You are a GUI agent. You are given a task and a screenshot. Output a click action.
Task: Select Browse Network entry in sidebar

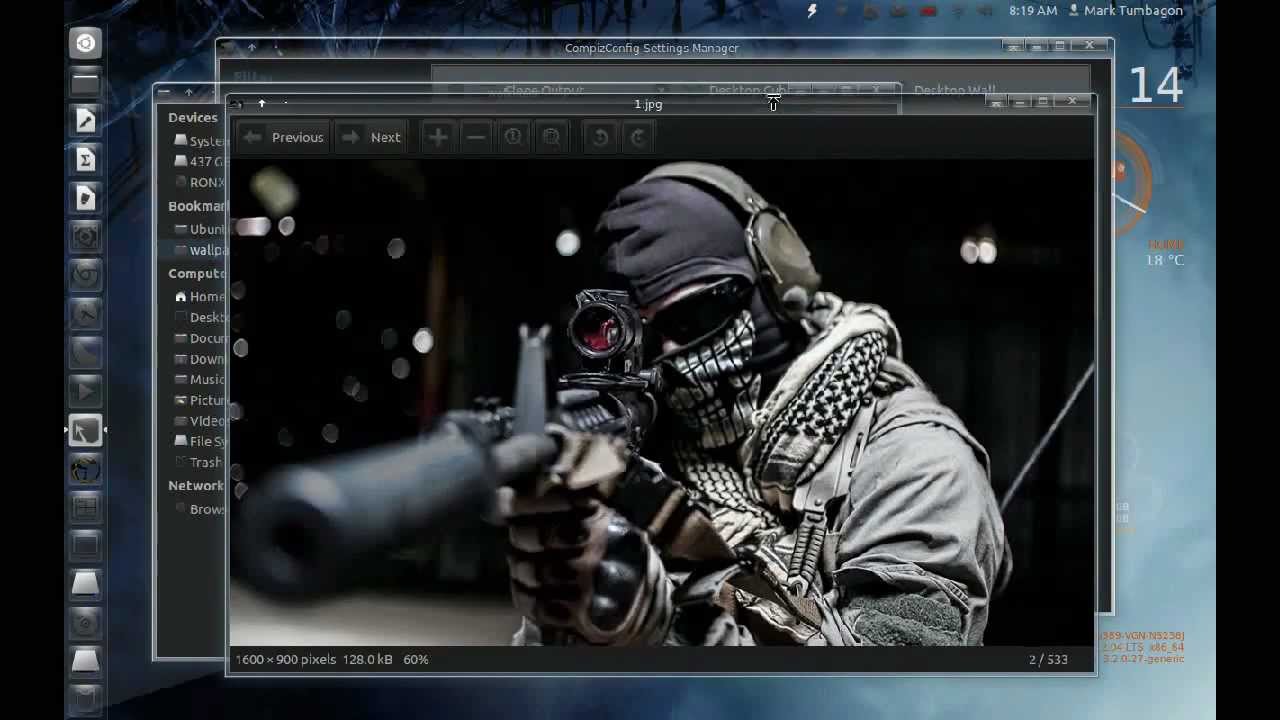click(x=200, y=509)
